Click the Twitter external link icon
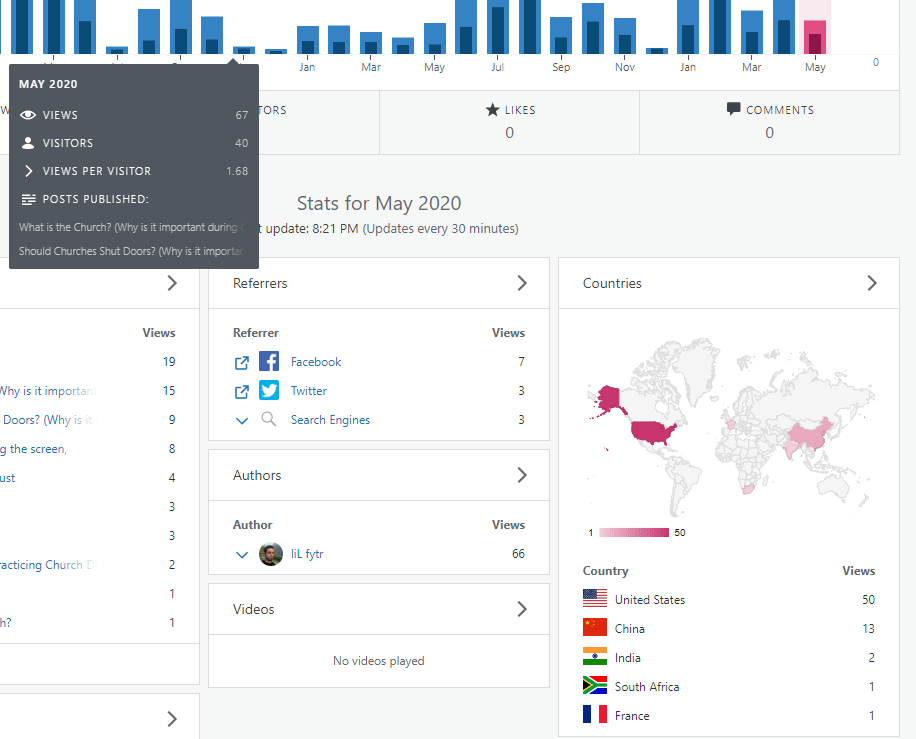Screen dimensions: 916x739 (x=241, y=391)
